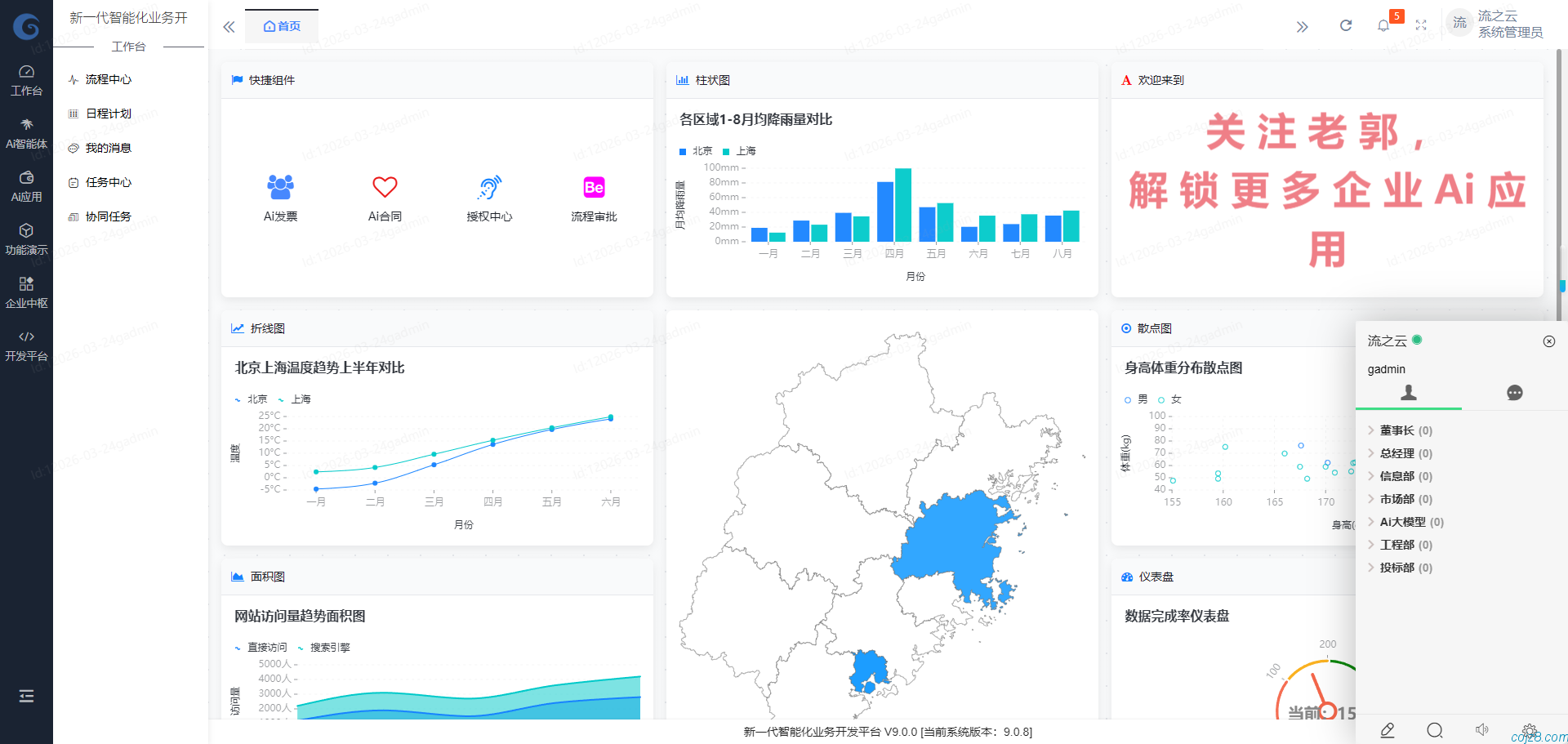Click the notification bell icon

pos(1383,25)
